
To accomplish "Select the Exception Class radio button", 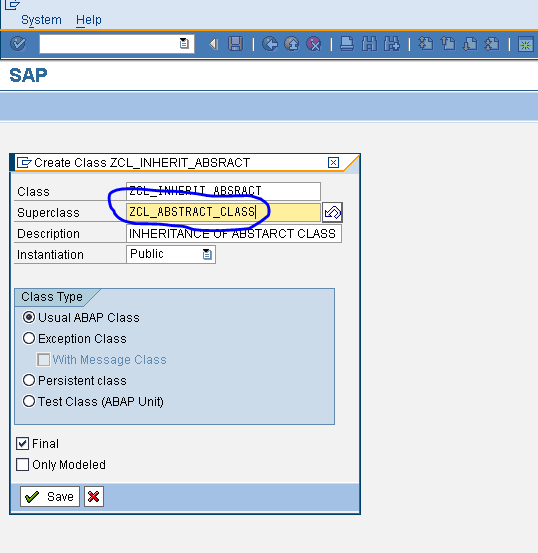I will tap(29, 338).
